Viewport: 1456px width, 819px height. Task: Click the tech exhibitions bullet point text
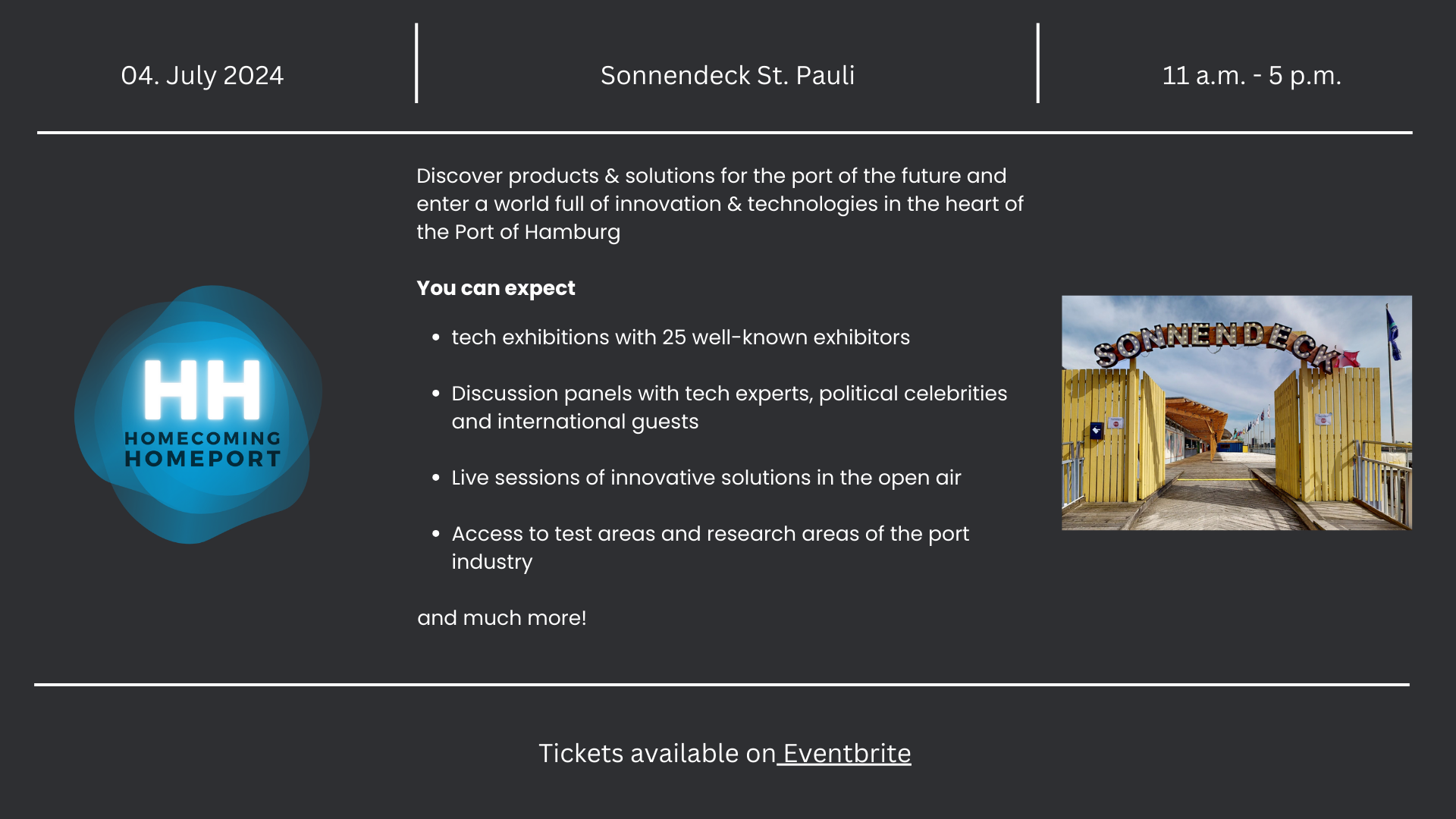680,337
